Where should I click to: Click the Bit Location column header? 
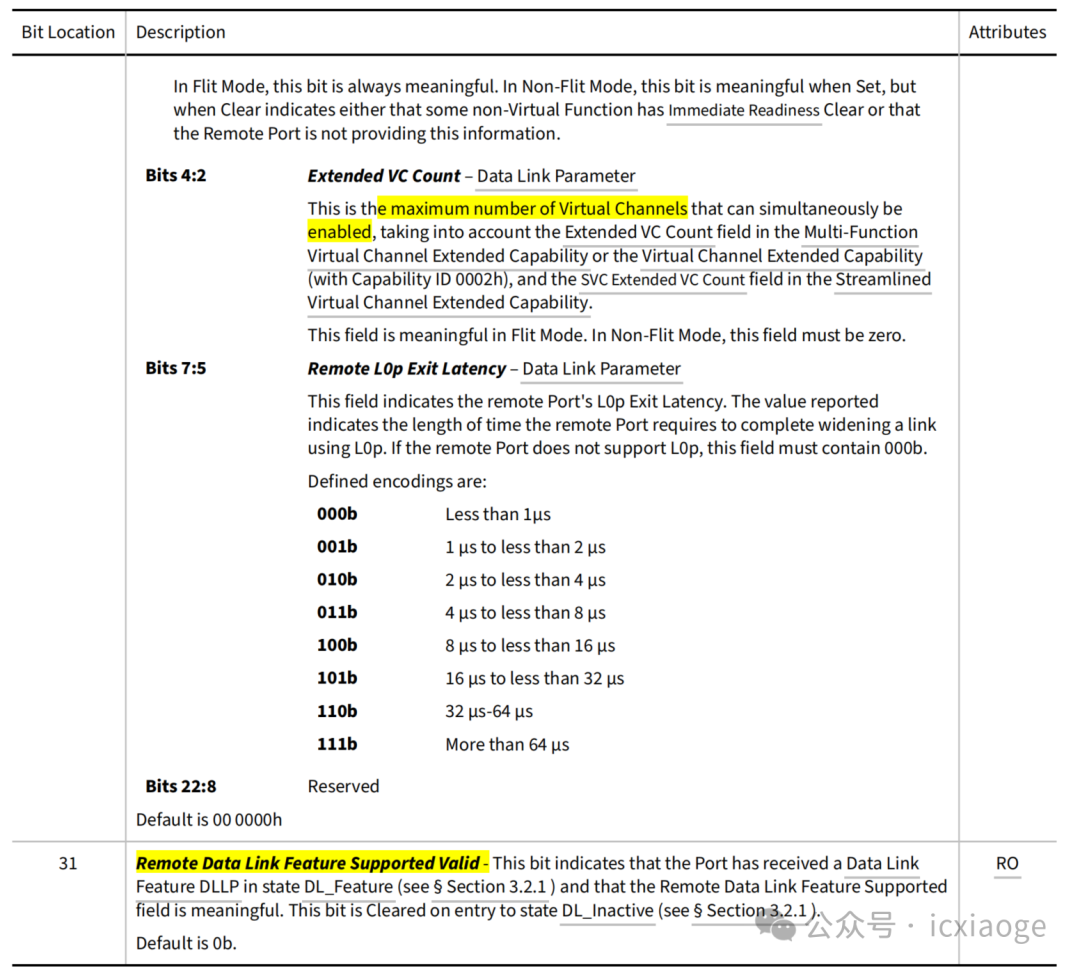coord(68,32)
